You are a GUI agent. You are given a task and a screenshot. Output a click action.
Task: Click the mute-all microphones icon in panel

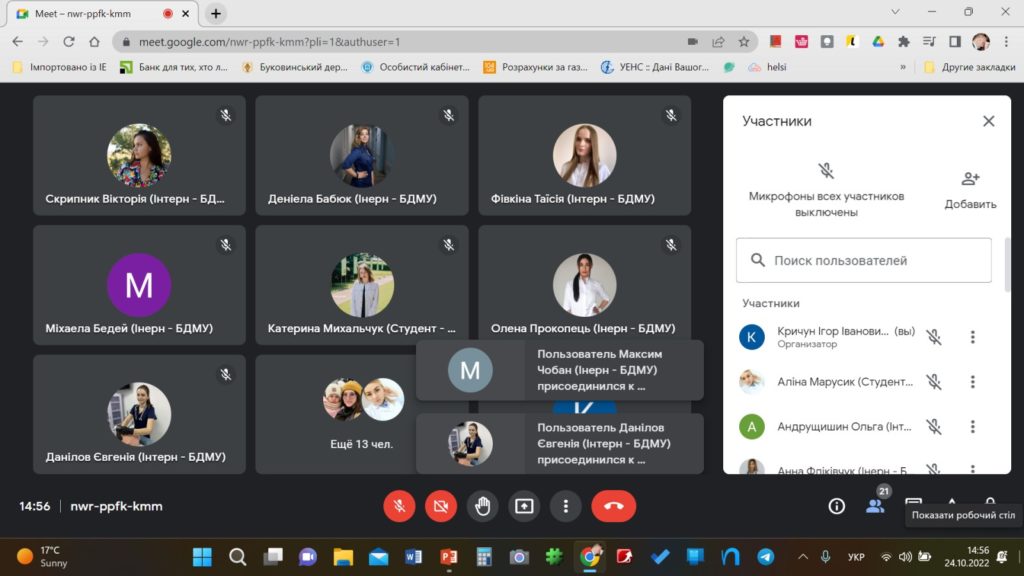[x=826, y=171]
